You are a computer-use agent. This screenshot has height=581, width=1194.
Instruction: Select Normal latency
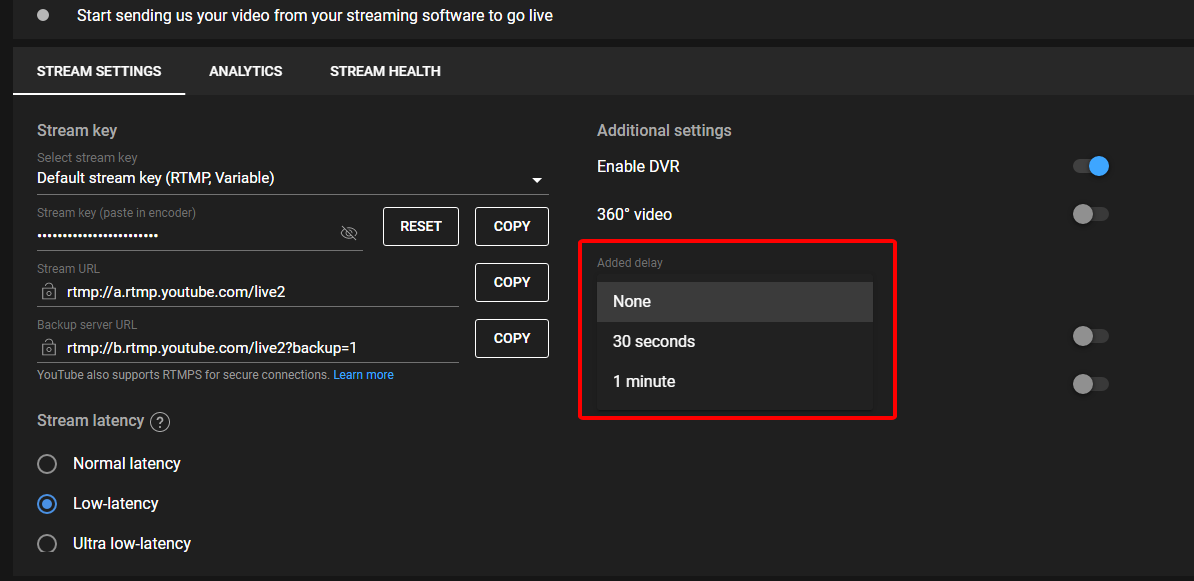(46, 463)
